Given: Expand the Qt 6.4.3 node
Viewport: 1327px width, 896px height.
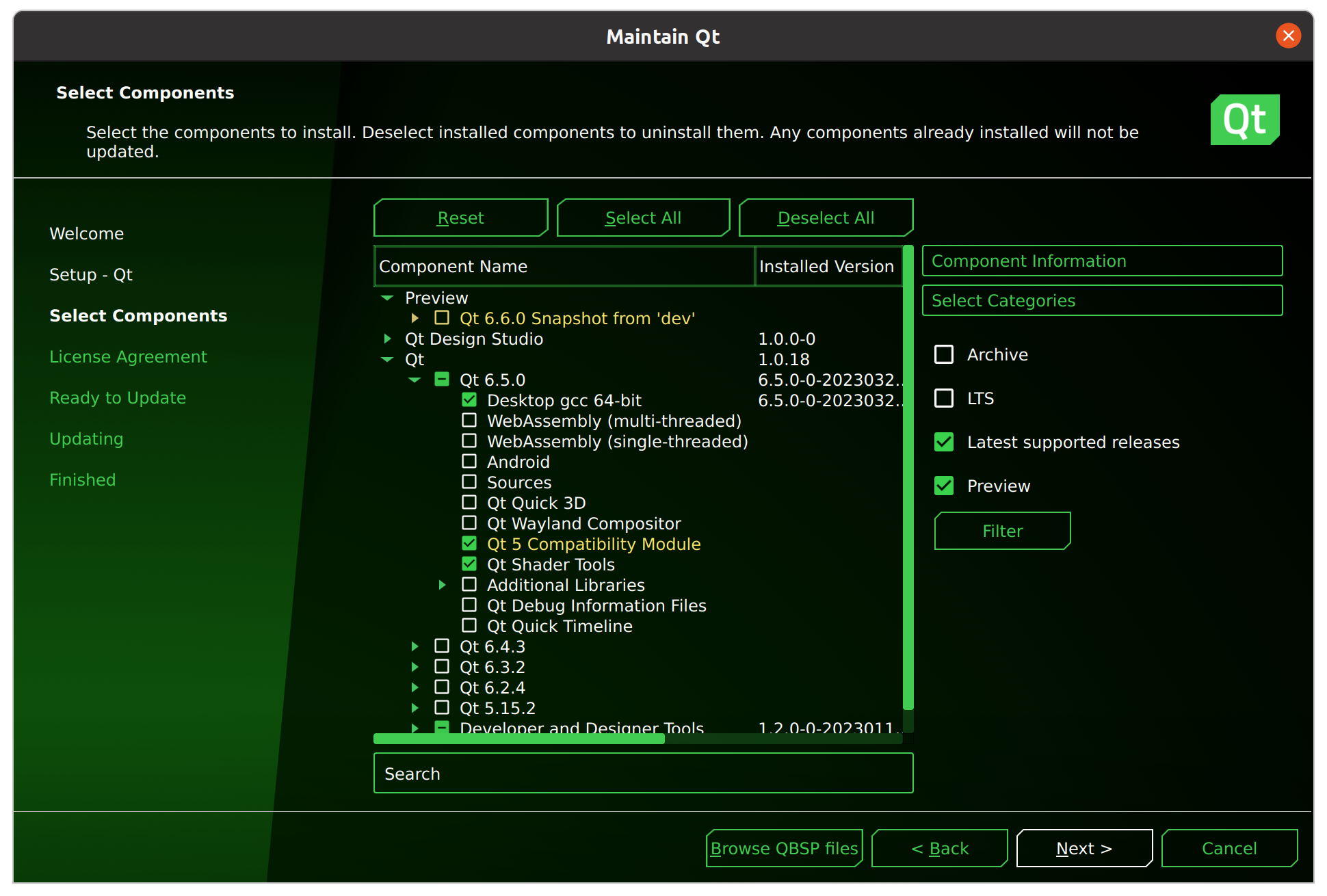Looking at the screenshot, I should (415, 646).
